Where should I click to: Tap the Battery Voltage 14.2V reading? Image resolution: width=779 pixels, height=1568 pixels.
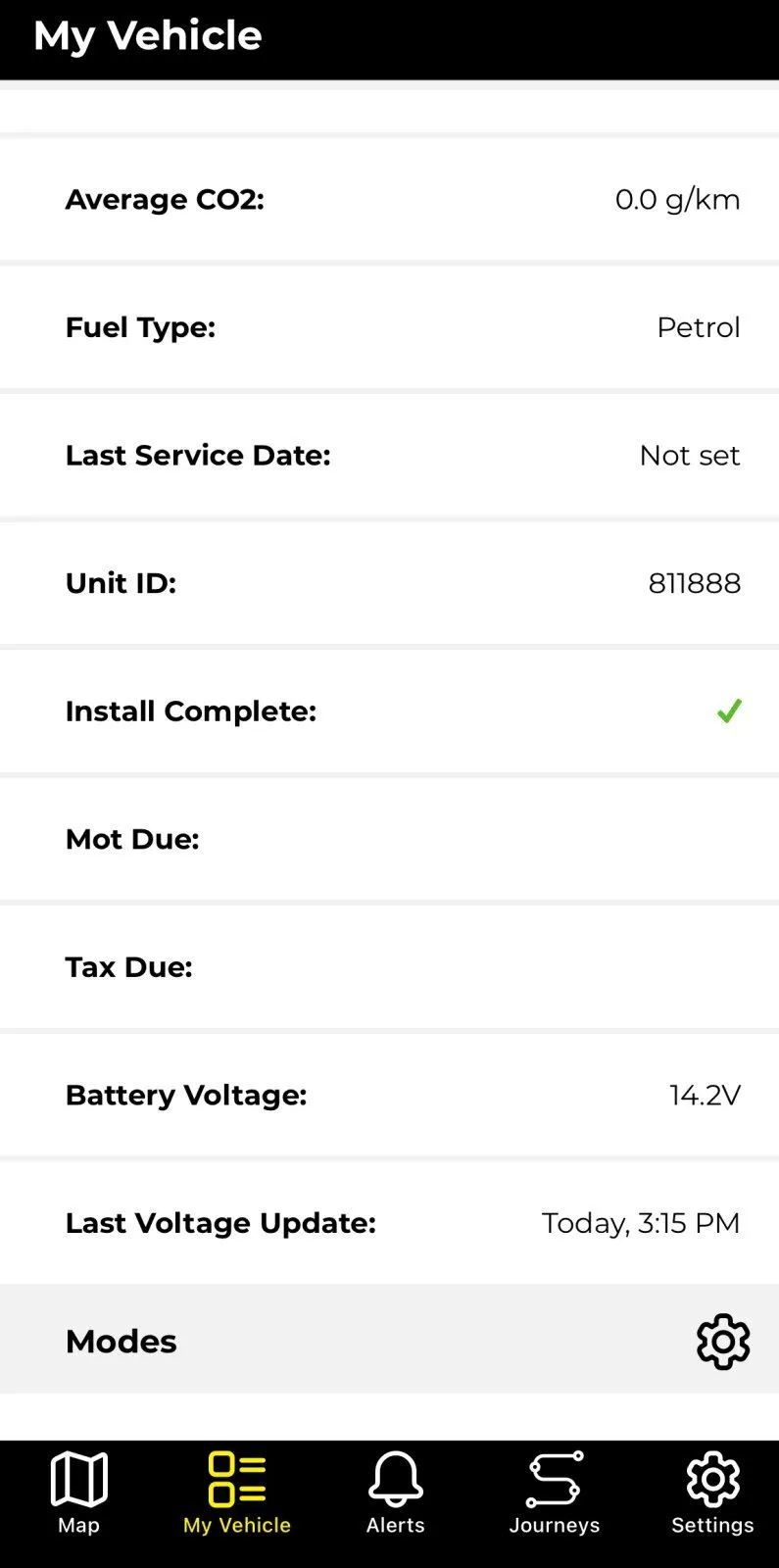pyautogui.click(x=705, y=1096)
